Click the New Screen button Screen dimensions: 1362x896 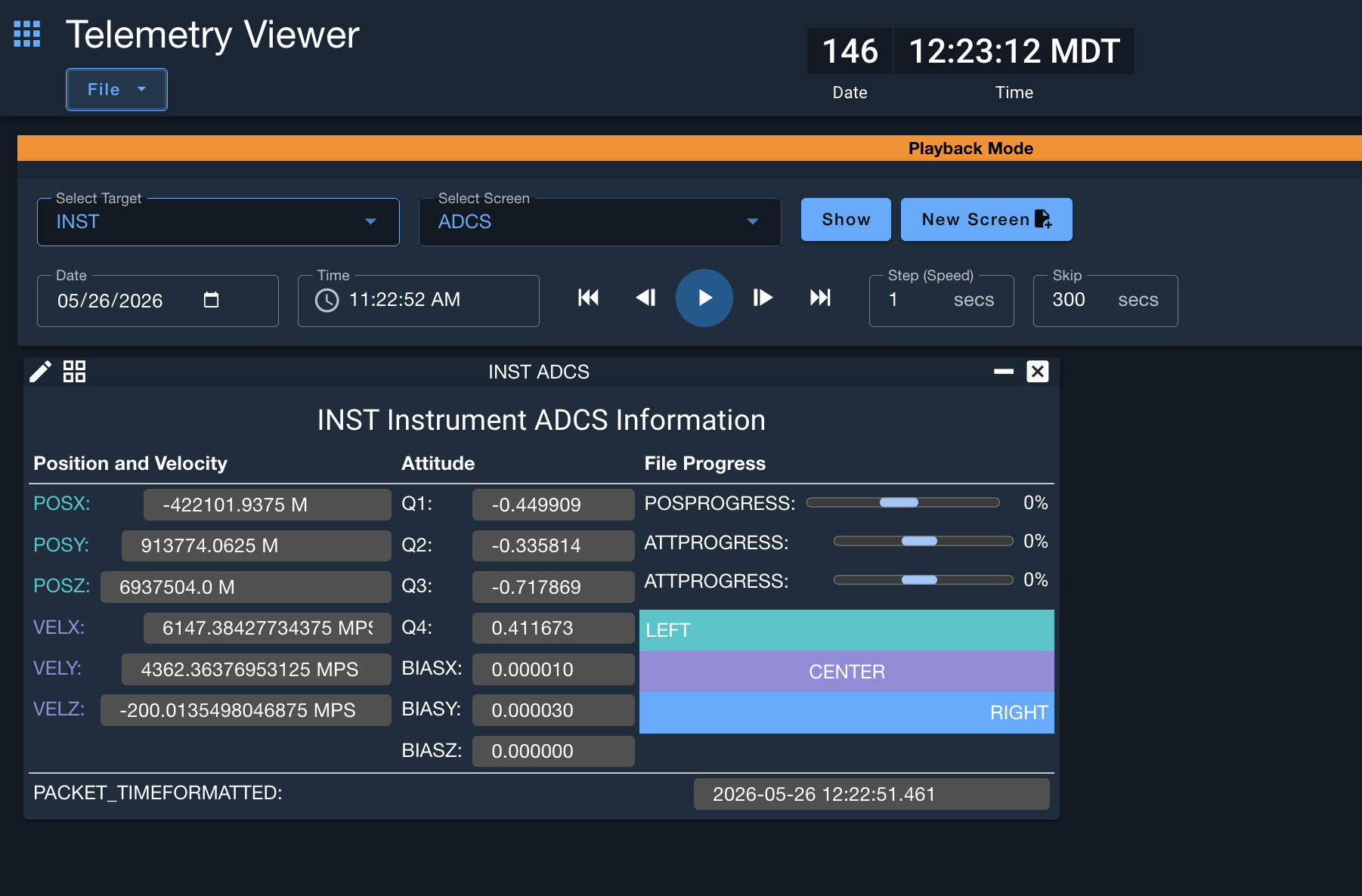click(x=986, y=219)
